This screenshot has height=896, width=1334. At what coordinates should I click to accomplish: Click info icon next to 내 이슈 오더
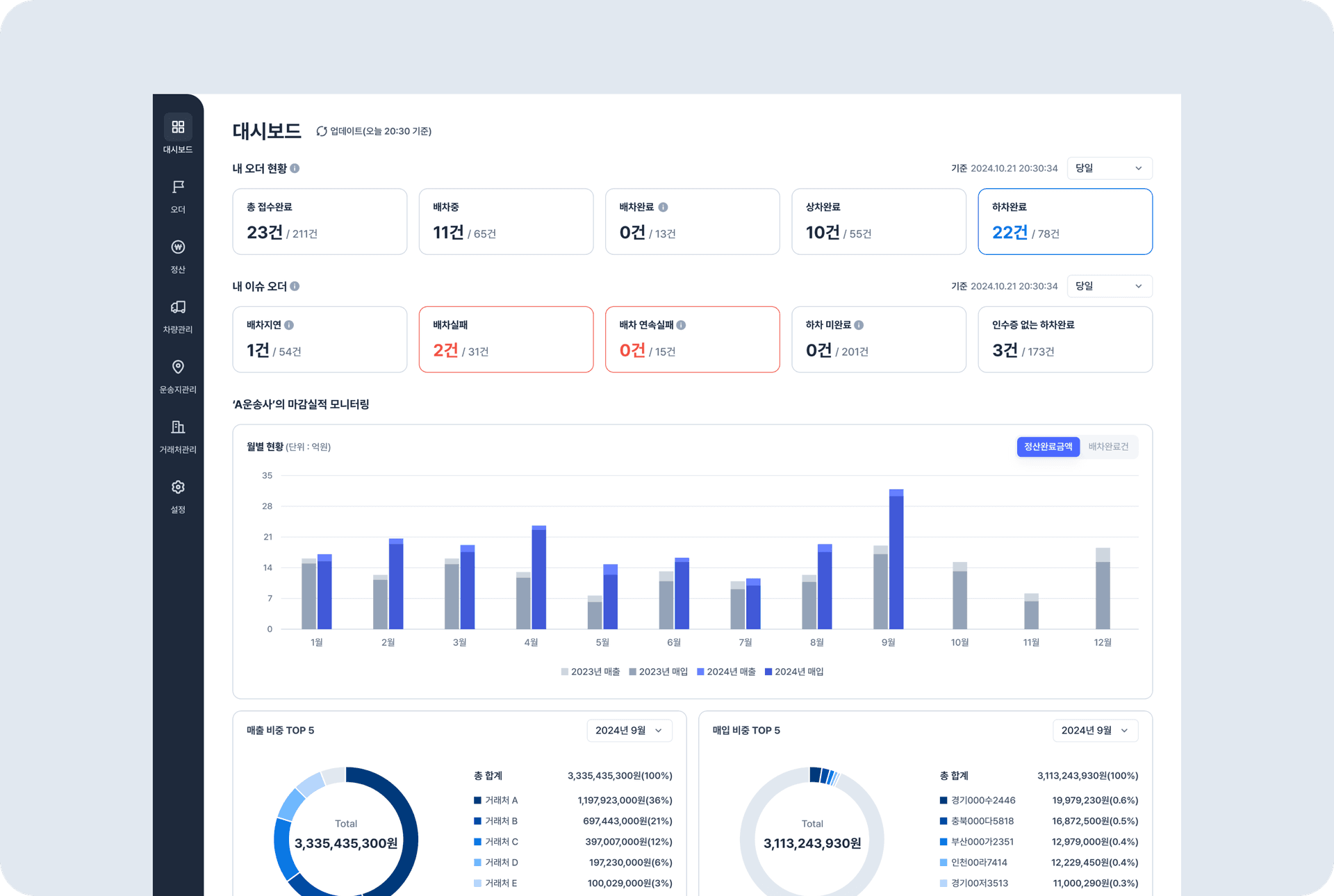click(x=295, y=286)
